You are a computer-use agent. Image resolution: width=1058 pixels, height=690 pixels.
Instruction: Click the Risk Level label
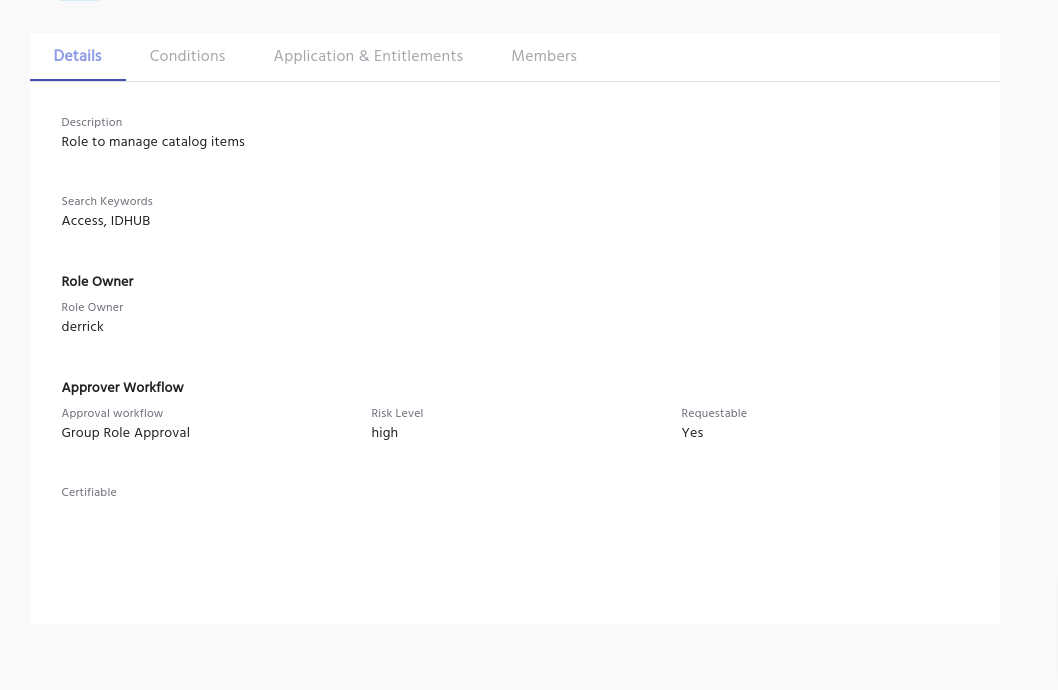tap(397, 413)
